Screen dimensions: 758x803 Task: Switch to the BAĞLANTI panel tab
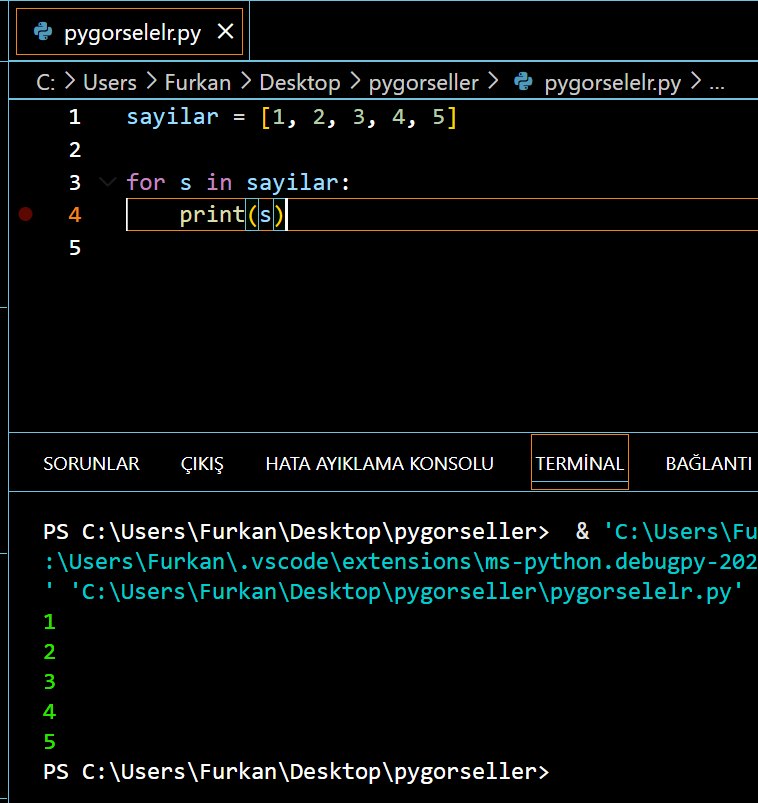click(x=708, y=463)
